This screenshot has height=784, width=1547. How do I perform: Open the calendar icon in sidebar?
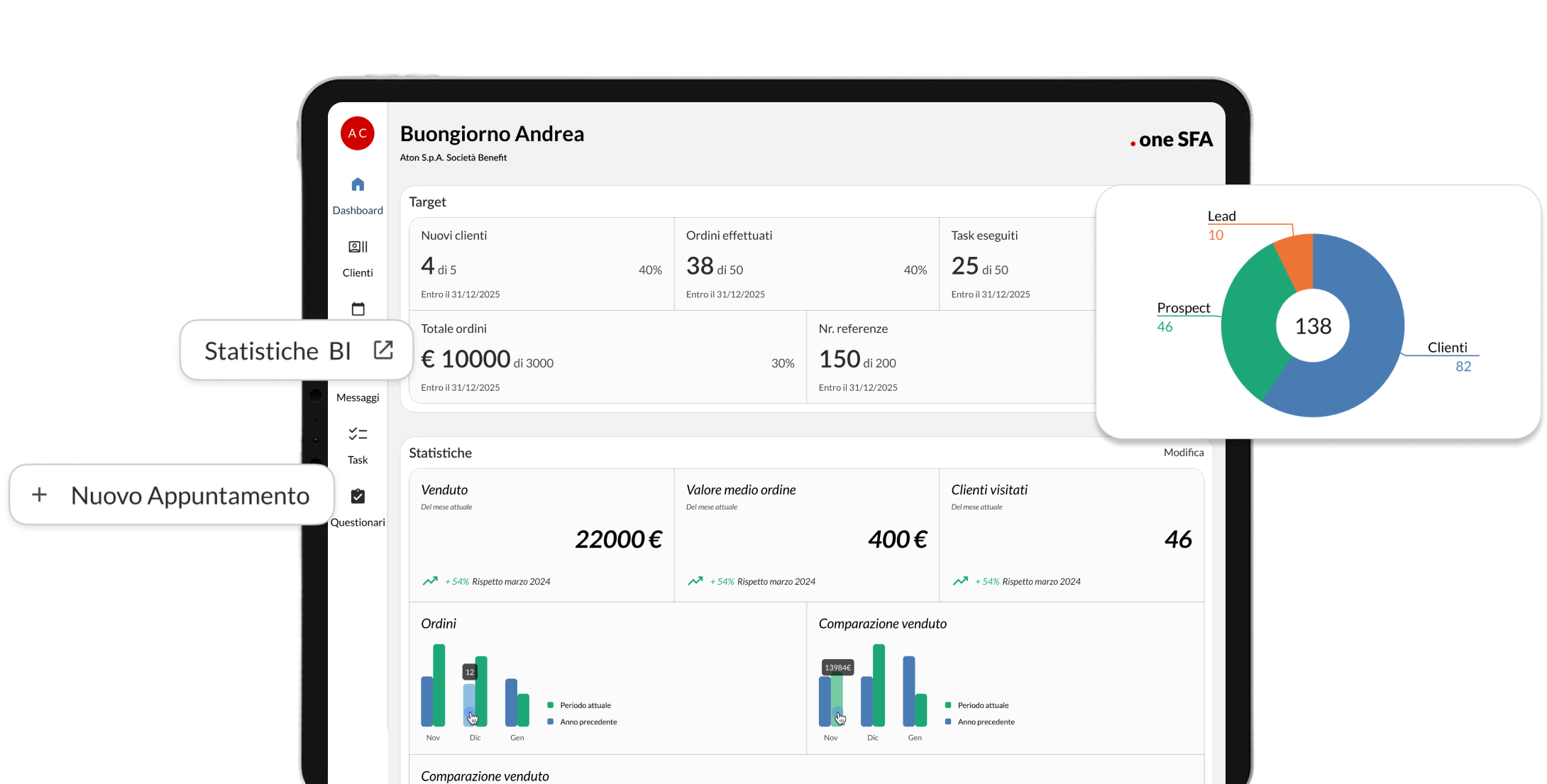(358, 309)
